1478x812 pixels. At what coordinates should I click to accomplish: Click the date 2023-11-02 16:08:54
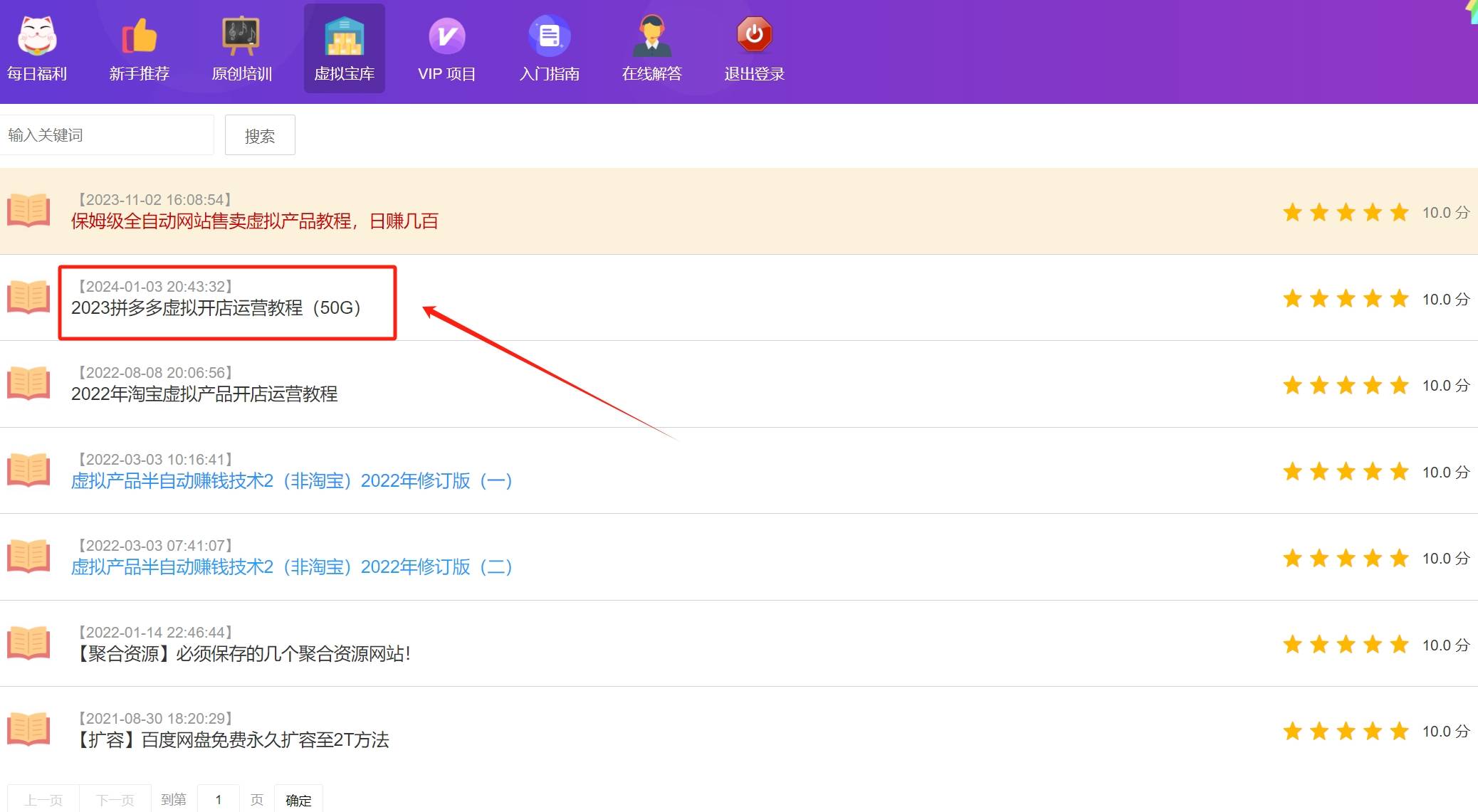[x=155, y=200]
